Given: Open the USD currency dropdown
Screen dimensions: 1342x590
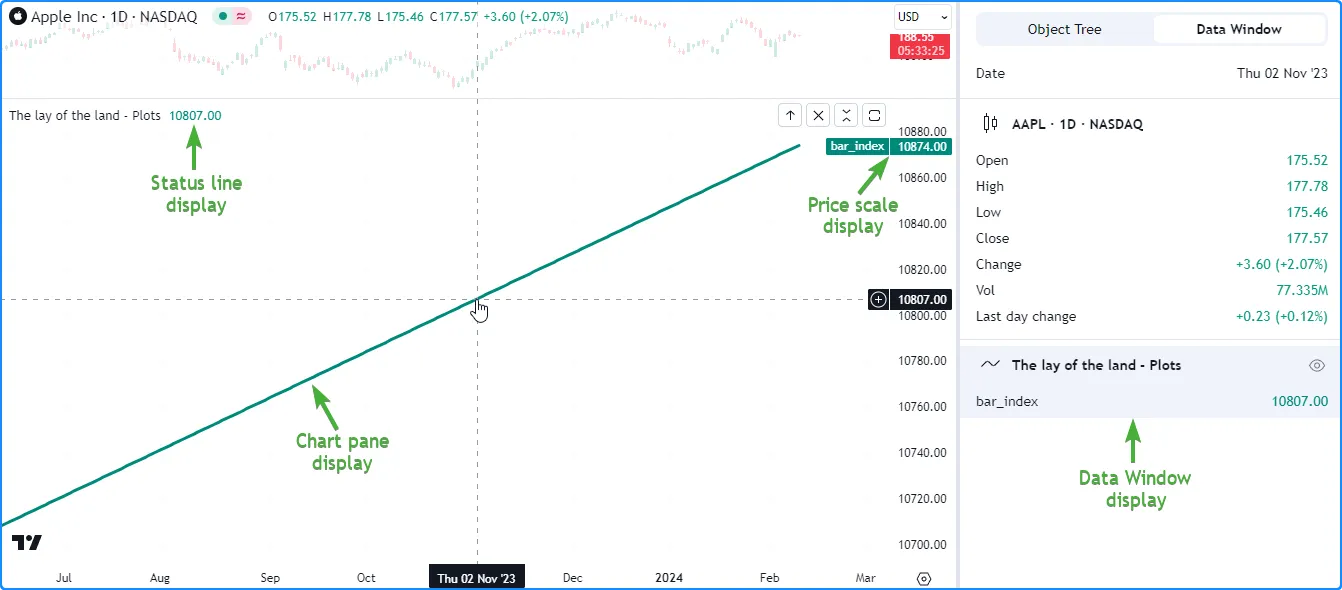Looking at the screenshot, I should click(x=922, y=17).
